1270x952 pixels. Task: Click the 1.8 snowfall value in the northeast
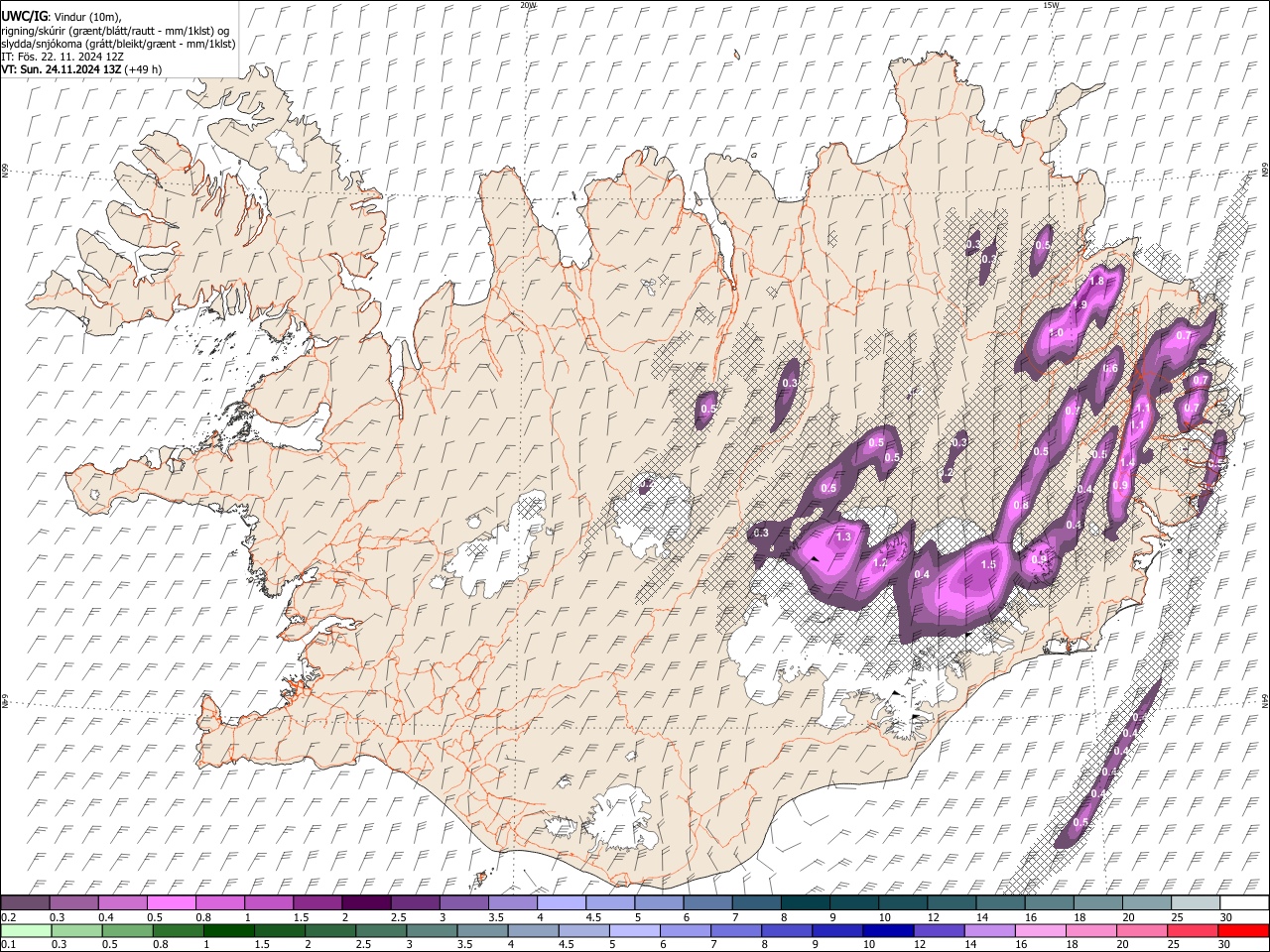click(x=1096, y=282)
